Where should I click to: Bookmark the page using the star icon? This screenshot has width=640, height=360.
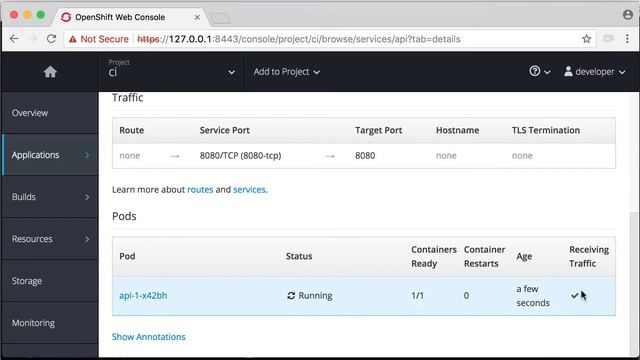[x=587, y=39]
